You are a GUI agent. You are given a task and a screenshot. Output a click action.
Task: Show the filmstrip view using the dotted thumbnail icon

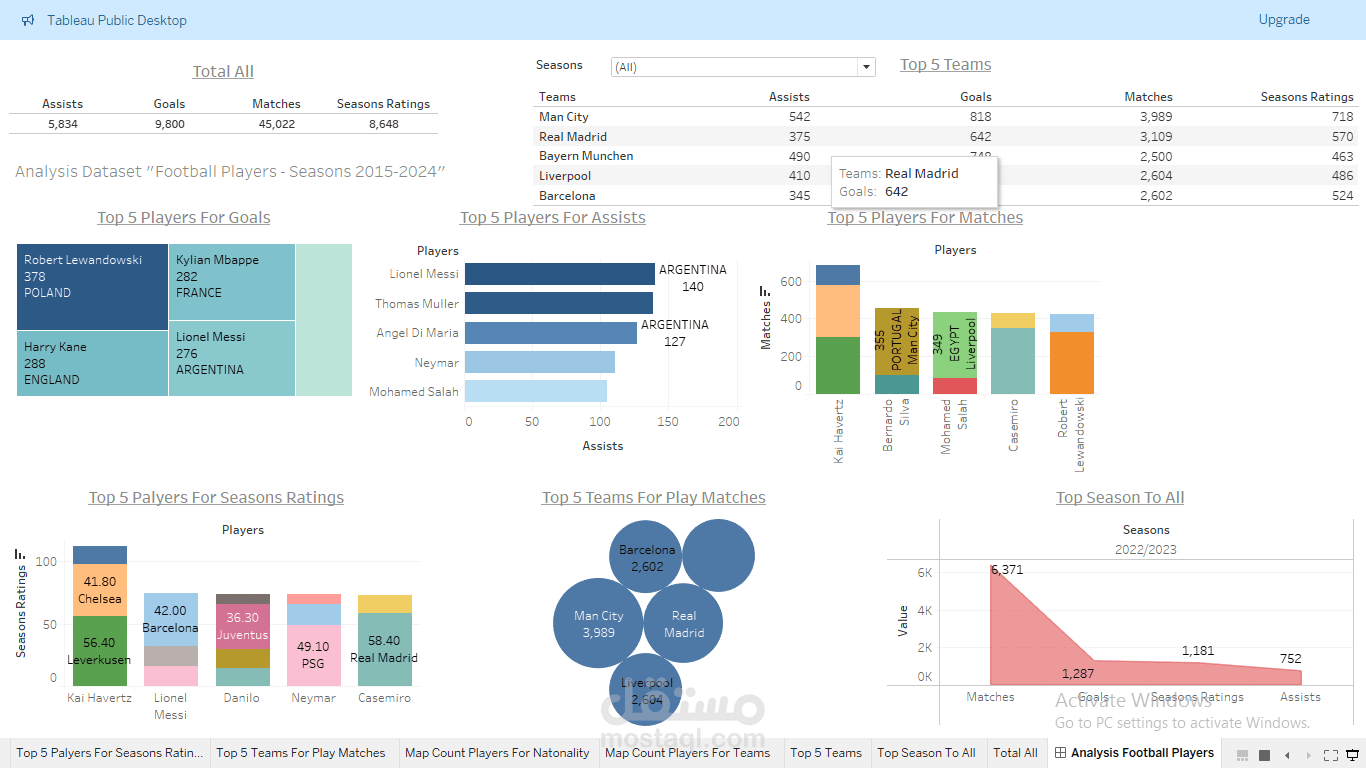(1243, 755)
